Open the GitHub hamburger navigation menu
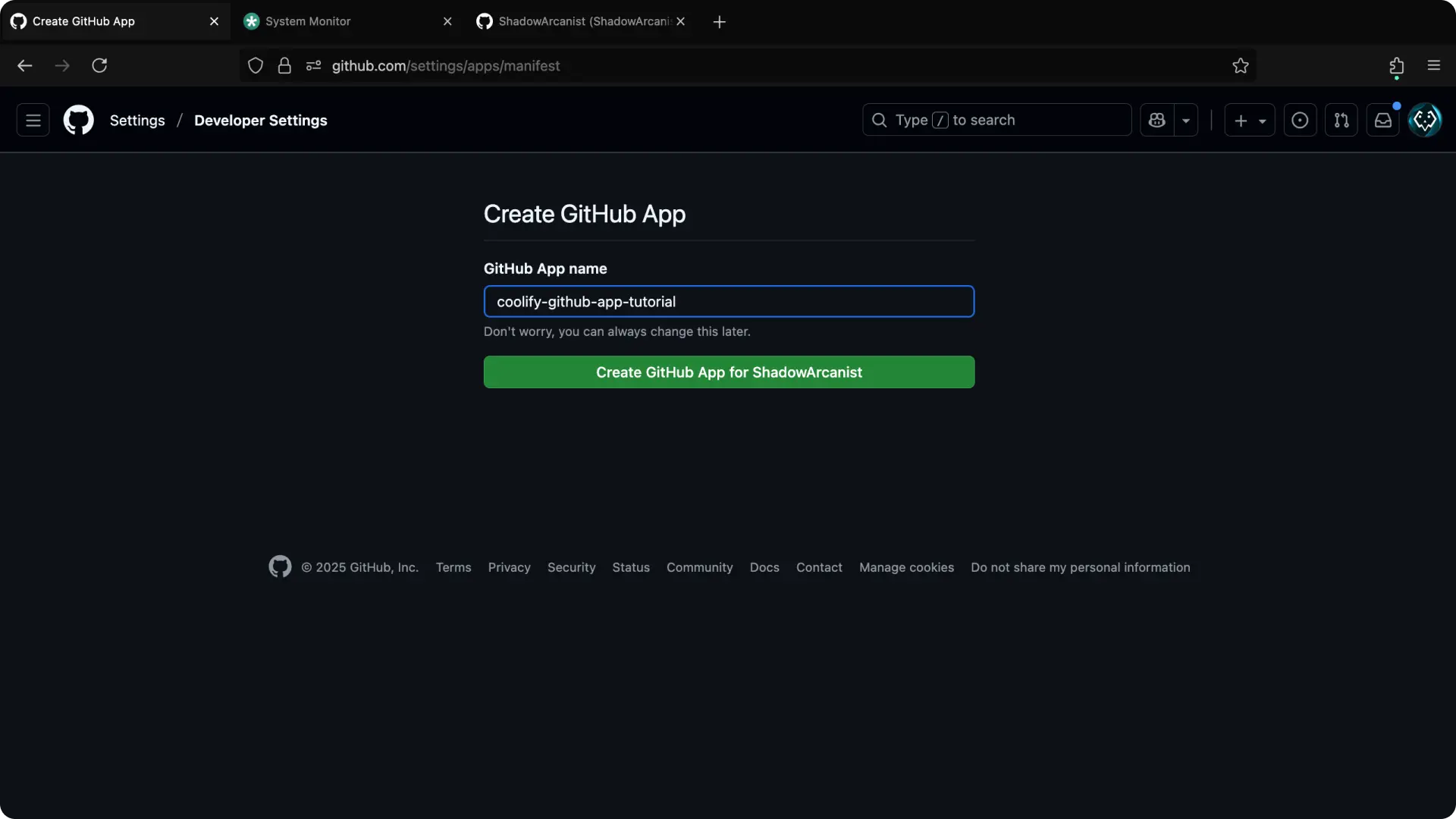The image size is (1456, 819). click(33, 120)
